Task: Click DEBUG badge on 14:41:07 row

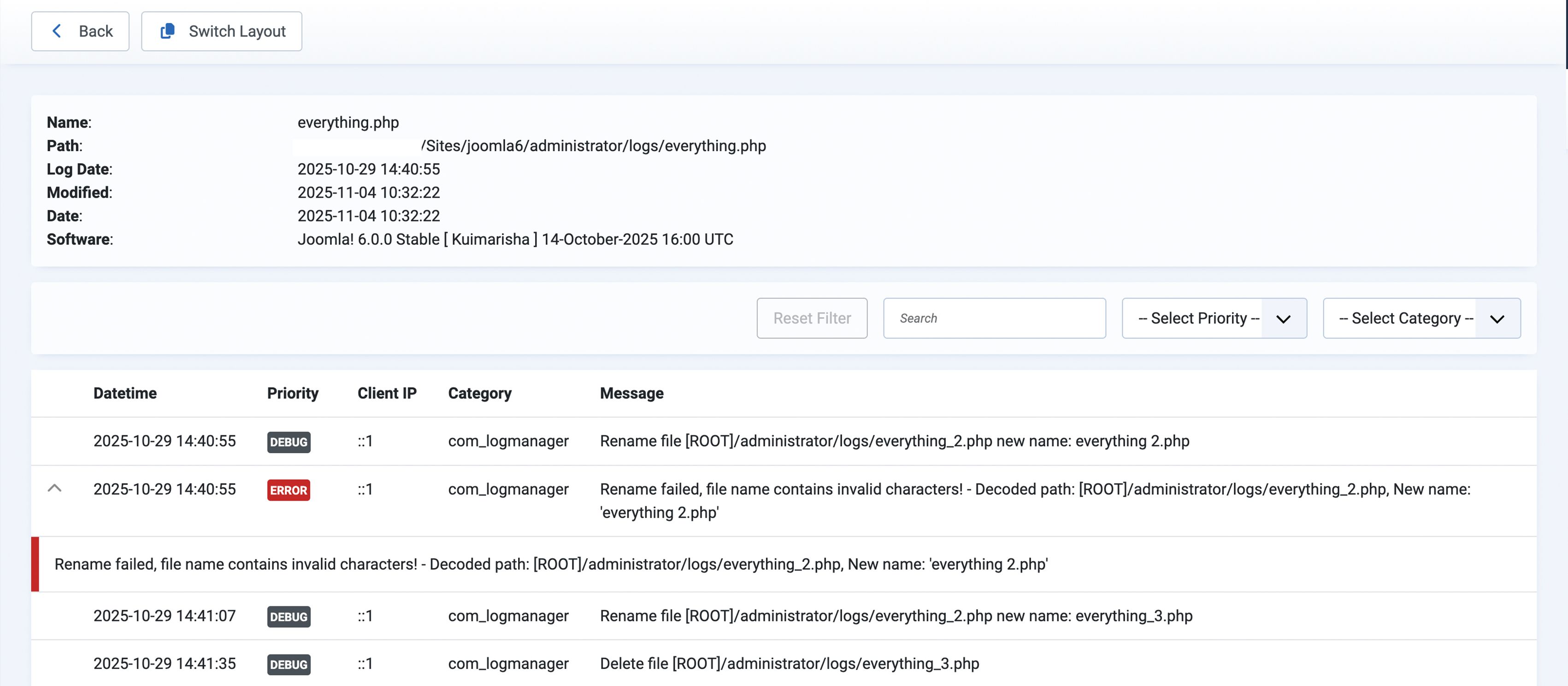Action: coord(289,616)
